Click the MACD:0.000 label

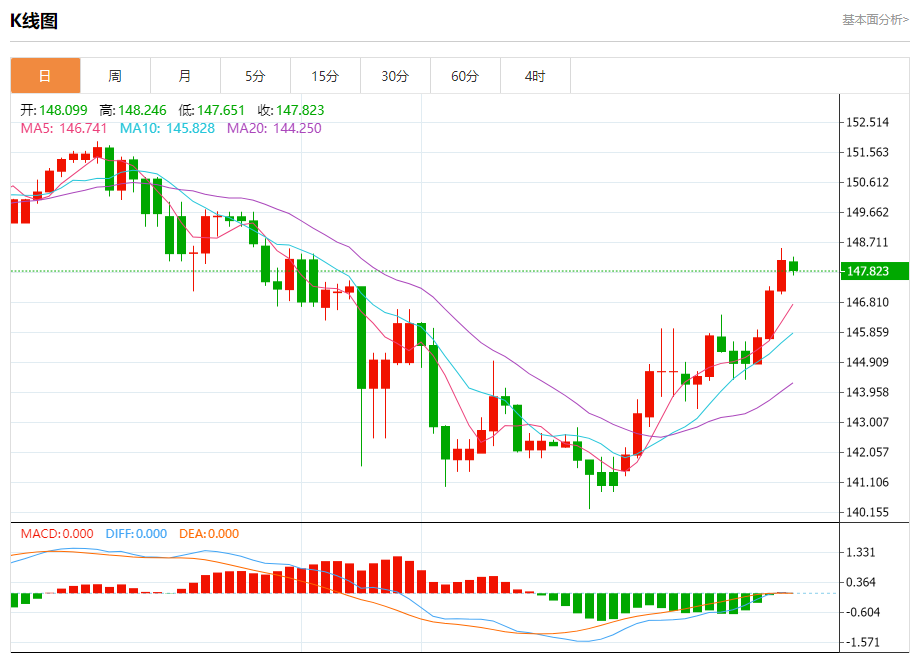coord(57,533)
